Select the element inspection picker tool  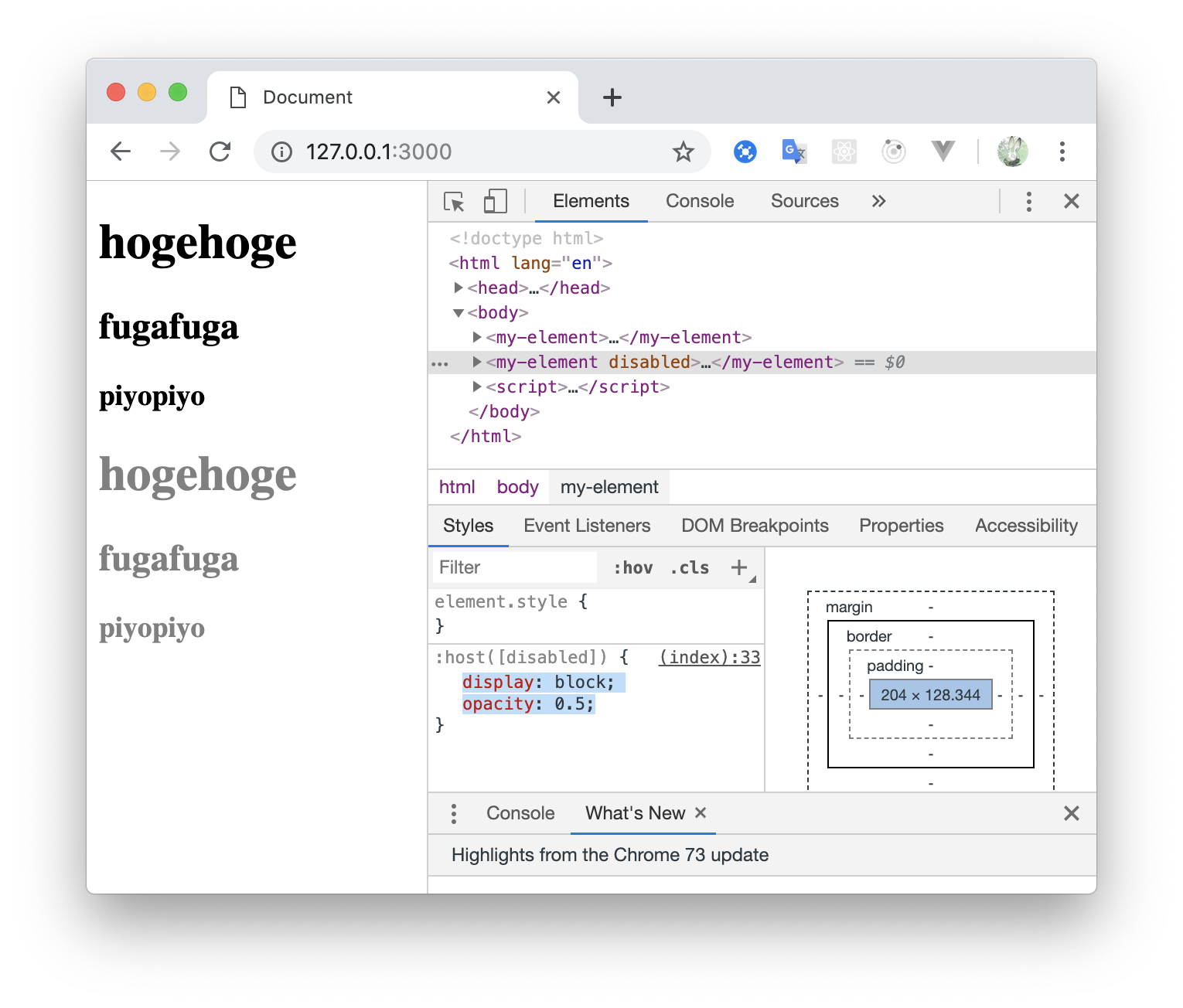[455, 201]
